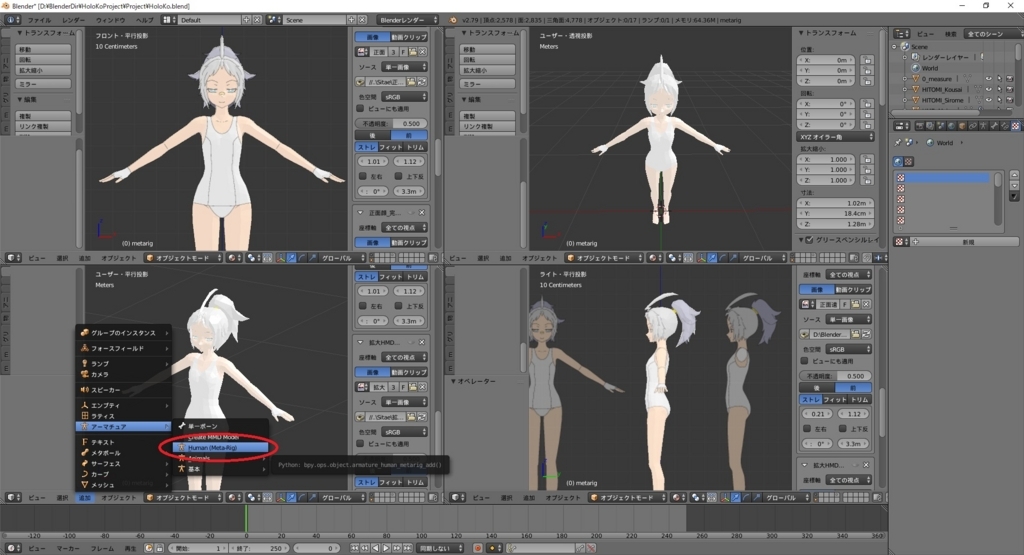Open the Constraints chain-link properties tab

coord(972,126)
